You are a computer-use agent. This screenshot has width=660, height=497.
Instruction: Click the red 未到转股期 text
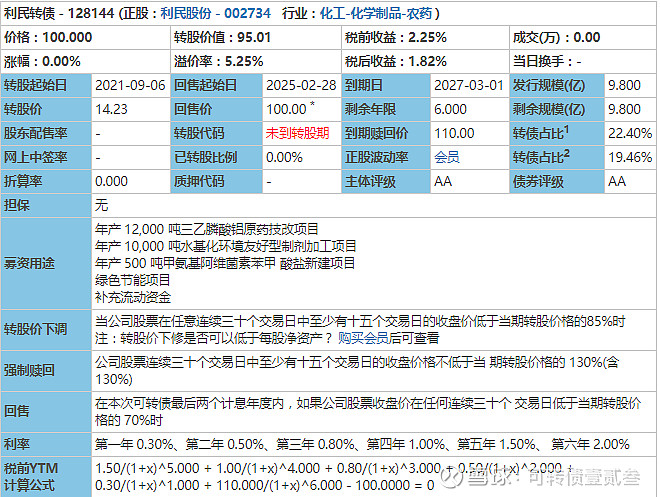pyautogui.click(x=297, y=133)
